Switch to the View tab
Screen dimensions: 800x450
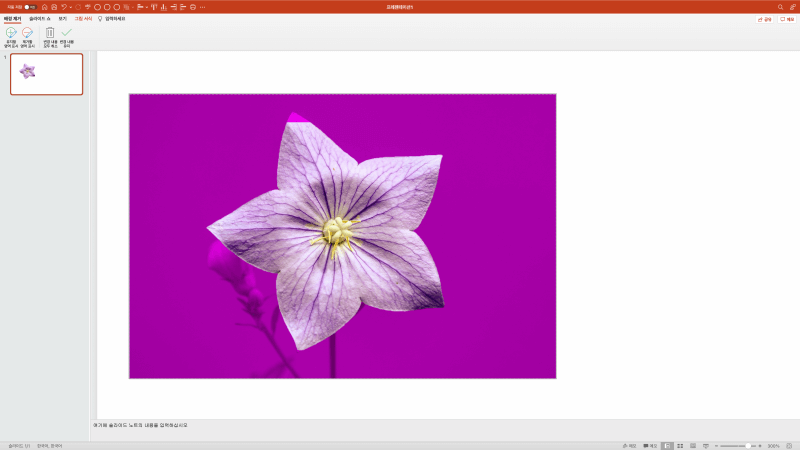coord(62,18)
